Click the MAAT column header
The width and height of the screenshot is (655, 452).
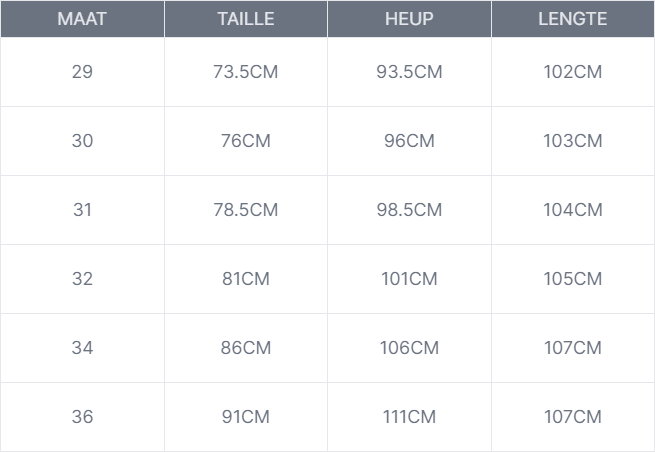tap(82, 20)
